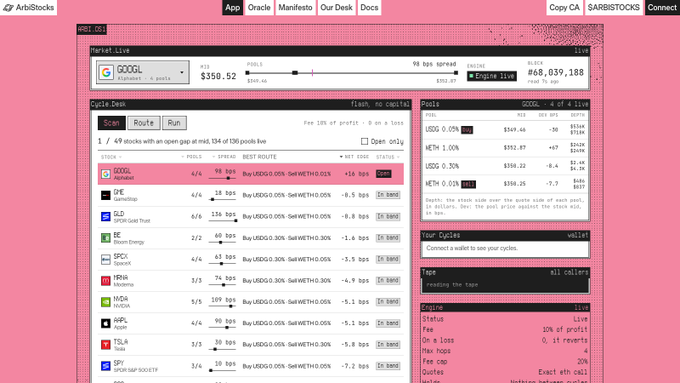Click the SPY S&P 500 ETF icon

coord(105,366)
